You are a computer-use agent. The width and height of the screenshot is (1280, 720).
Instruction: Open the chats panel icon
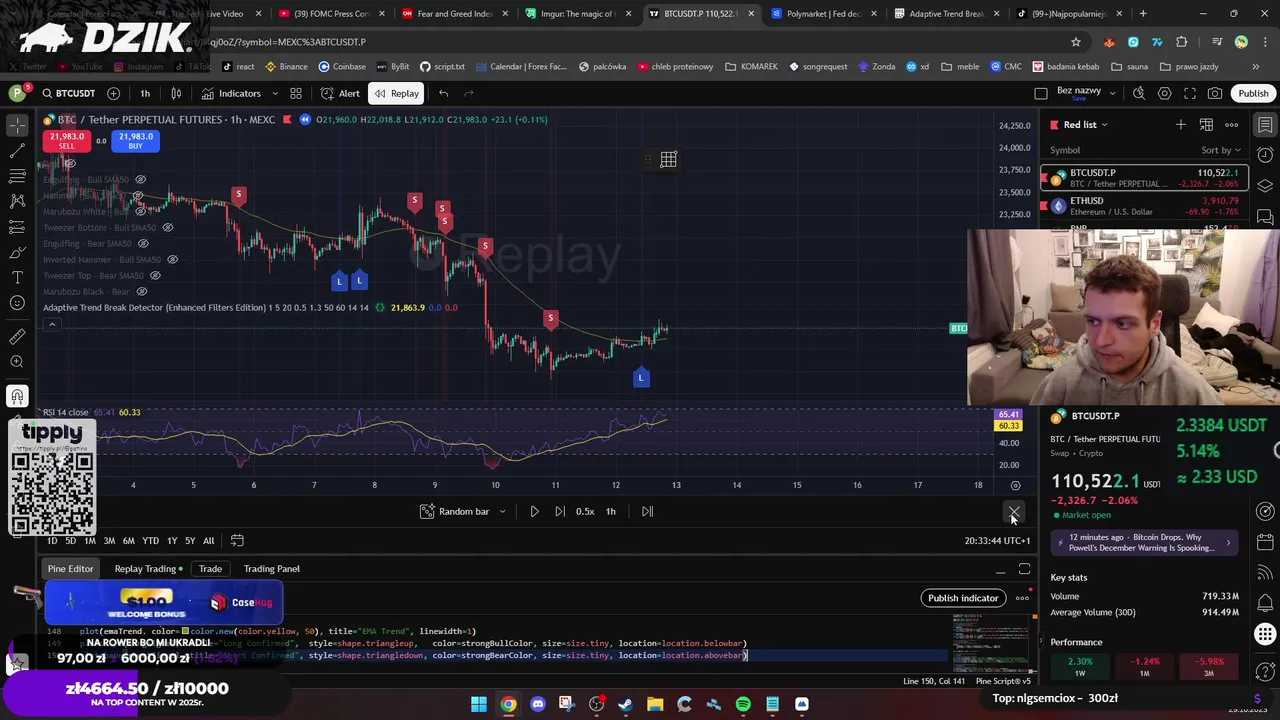click(1265, 216)
